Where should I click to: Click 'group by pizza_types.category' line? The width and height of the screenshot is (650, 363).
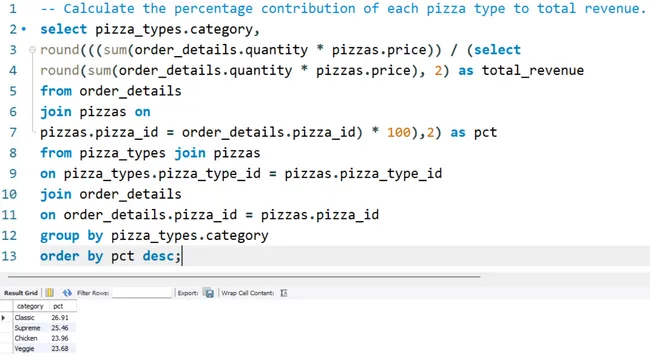[x=154, y=236]
